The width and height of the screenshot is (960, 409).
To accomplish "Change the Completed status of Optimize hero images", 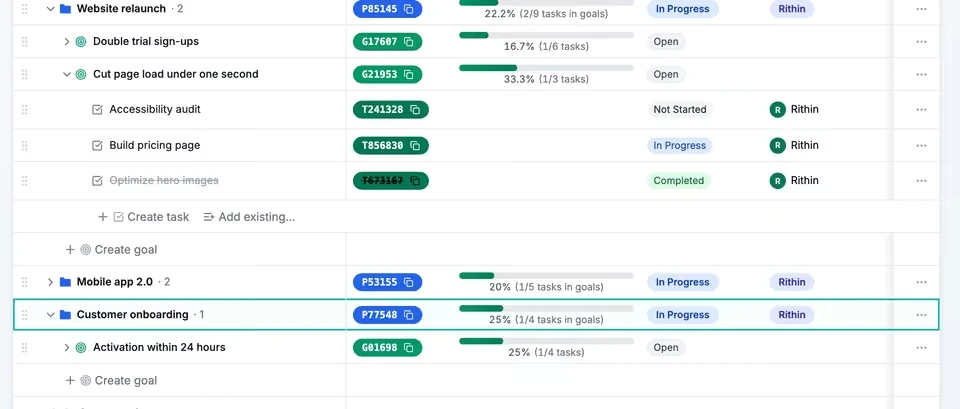I will 678,181.
